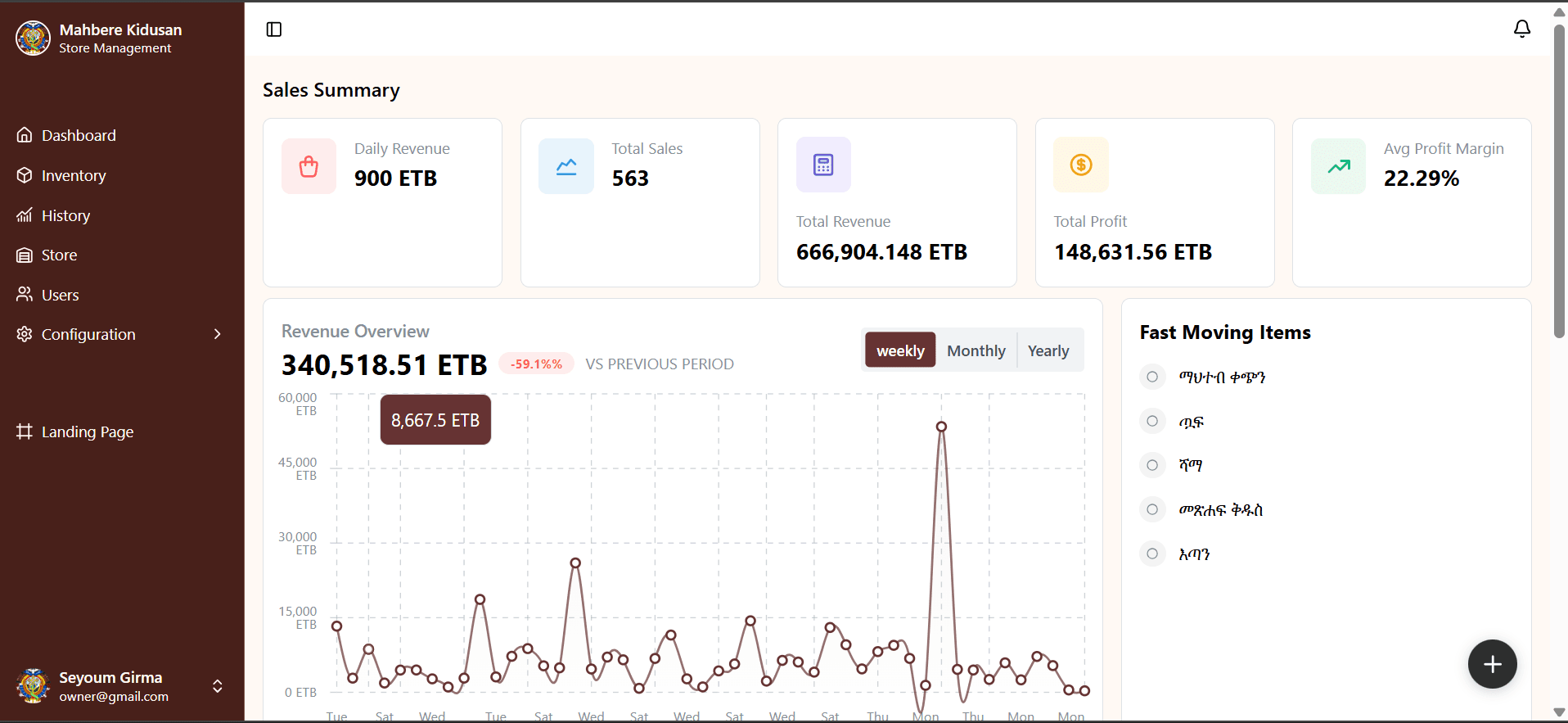1568x723 pixels.
Task: Select the radio circle beside እጣን
Action: tap(1152, 554)
